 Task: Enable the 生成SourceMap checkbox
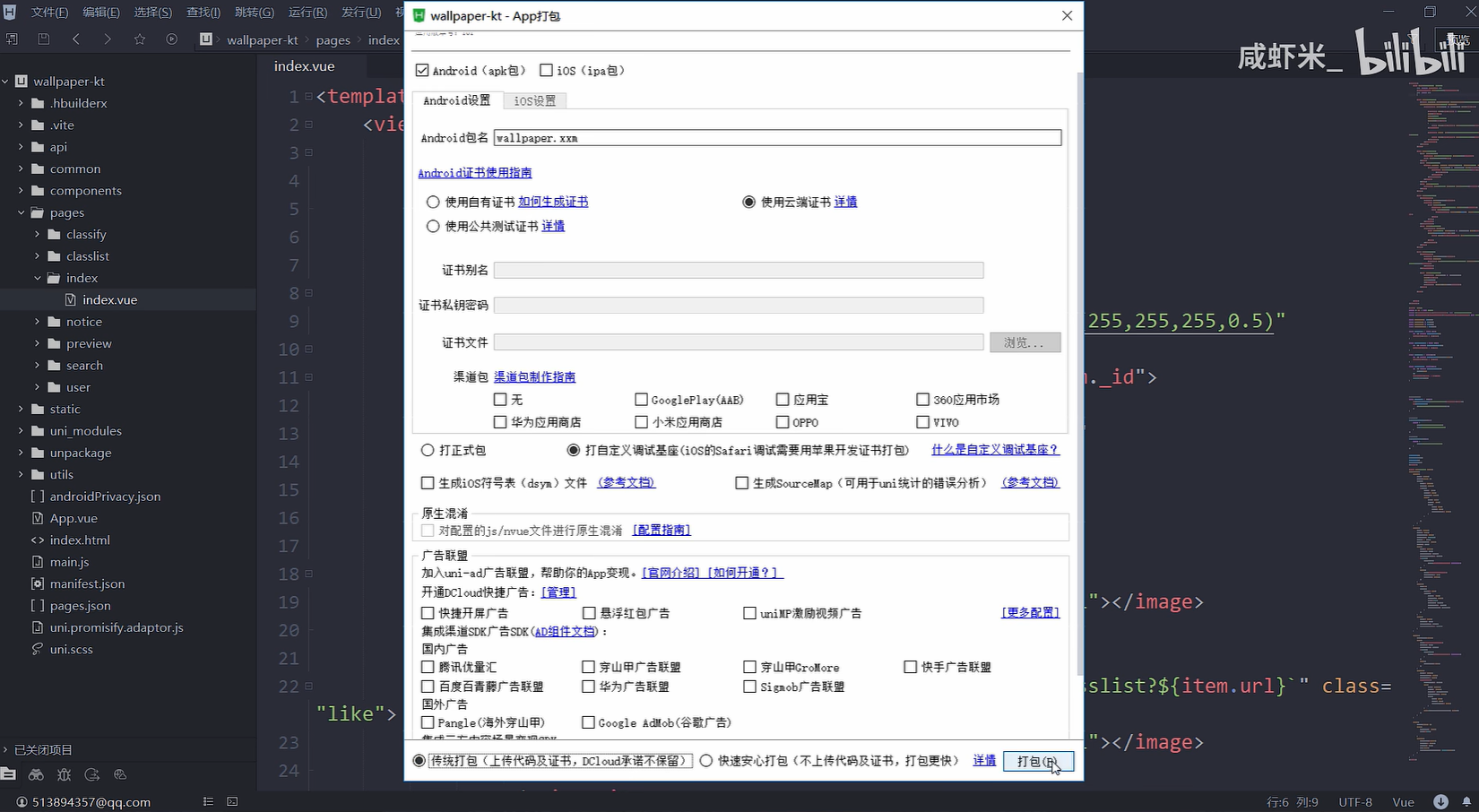(741, 483)
